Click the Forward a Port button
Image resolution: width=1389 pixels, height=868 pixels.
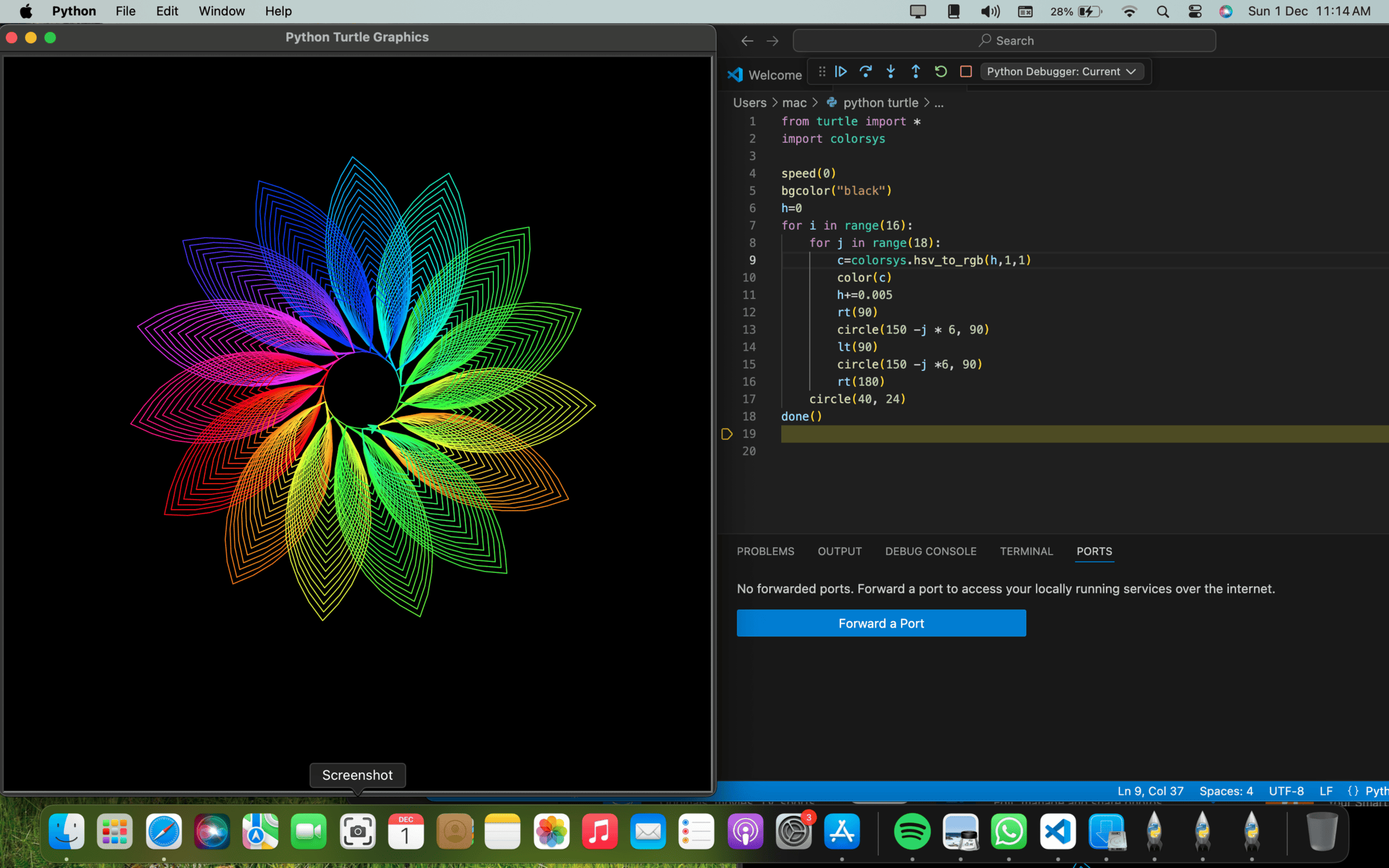click(x=881, y=623)
